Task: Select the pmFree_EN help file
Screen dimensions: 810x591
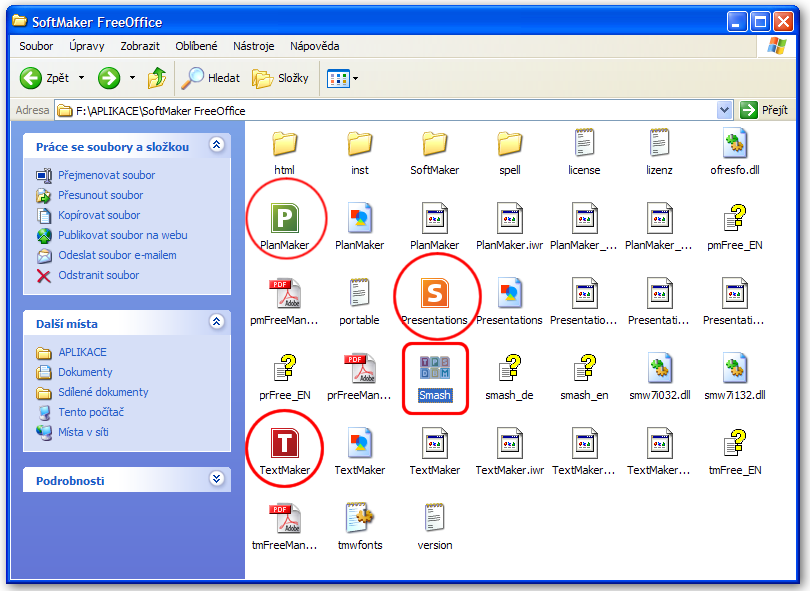Action: point(735,226)
